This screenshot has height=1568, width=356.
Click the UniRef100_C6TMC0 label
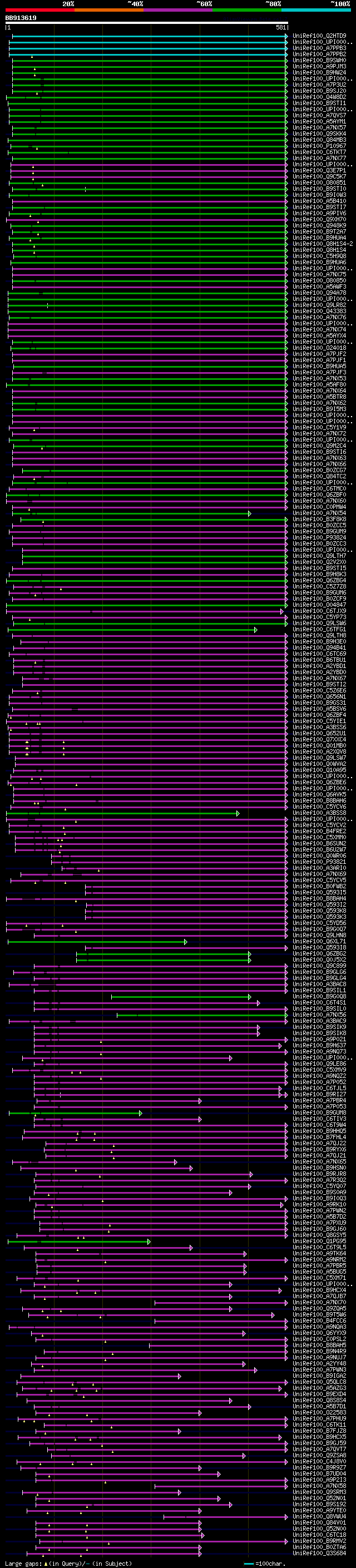319,489
